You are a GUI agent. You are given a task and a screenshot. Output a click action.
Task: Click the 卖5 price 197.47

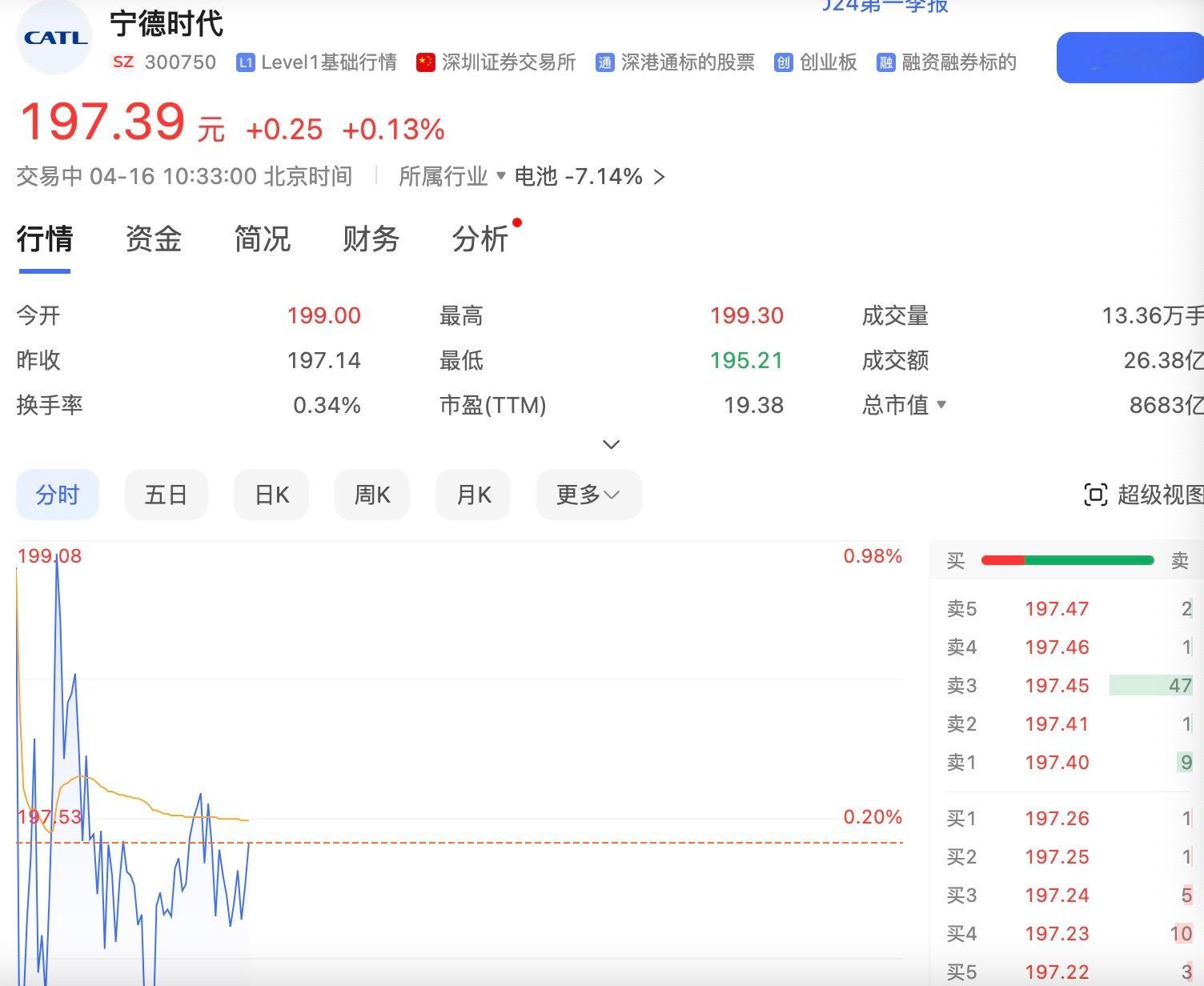1057,608
